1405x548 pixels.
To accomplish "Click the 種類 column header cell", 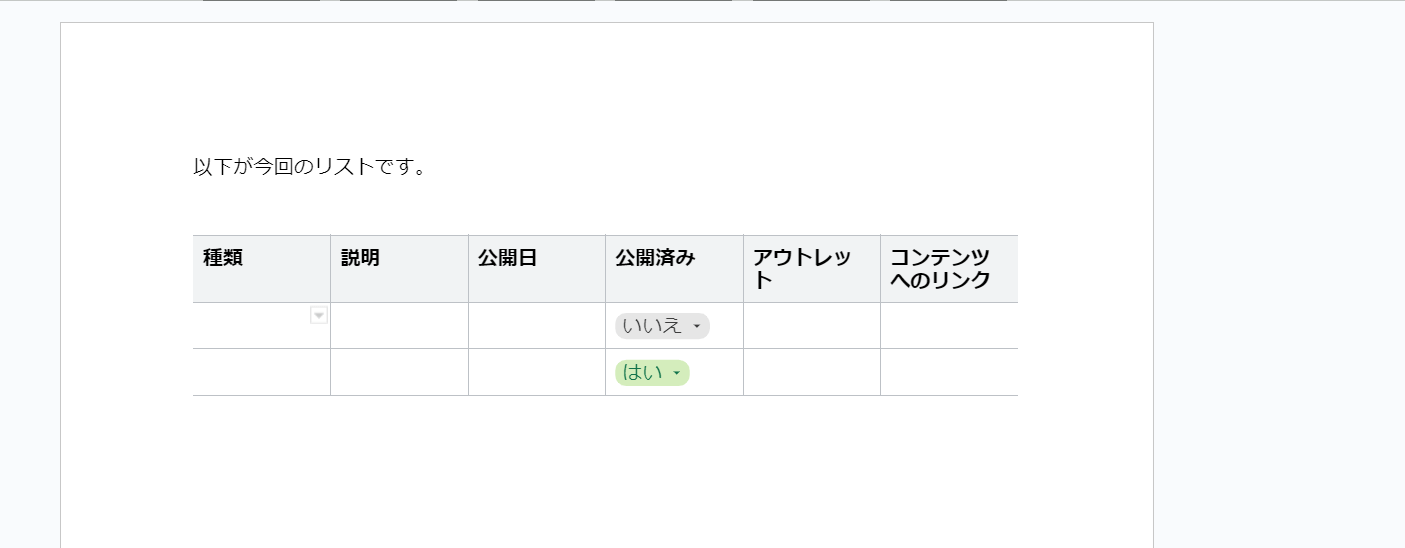I will click(261, 268).
